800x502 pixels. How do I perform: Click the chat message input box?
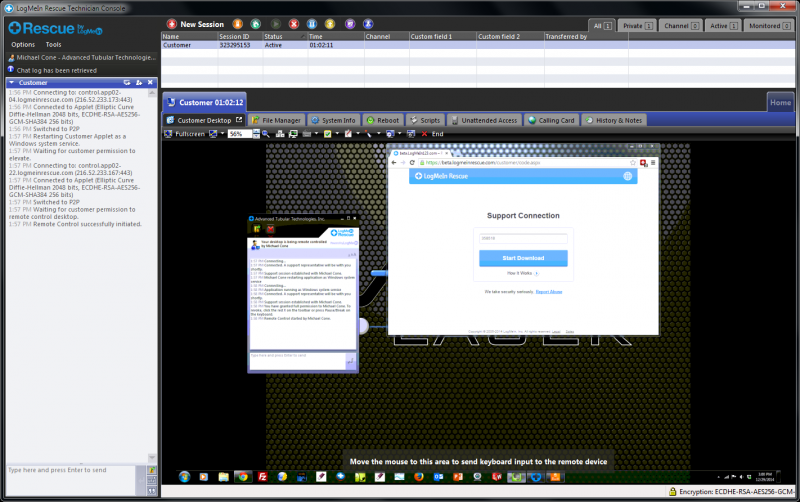(71, 480)
